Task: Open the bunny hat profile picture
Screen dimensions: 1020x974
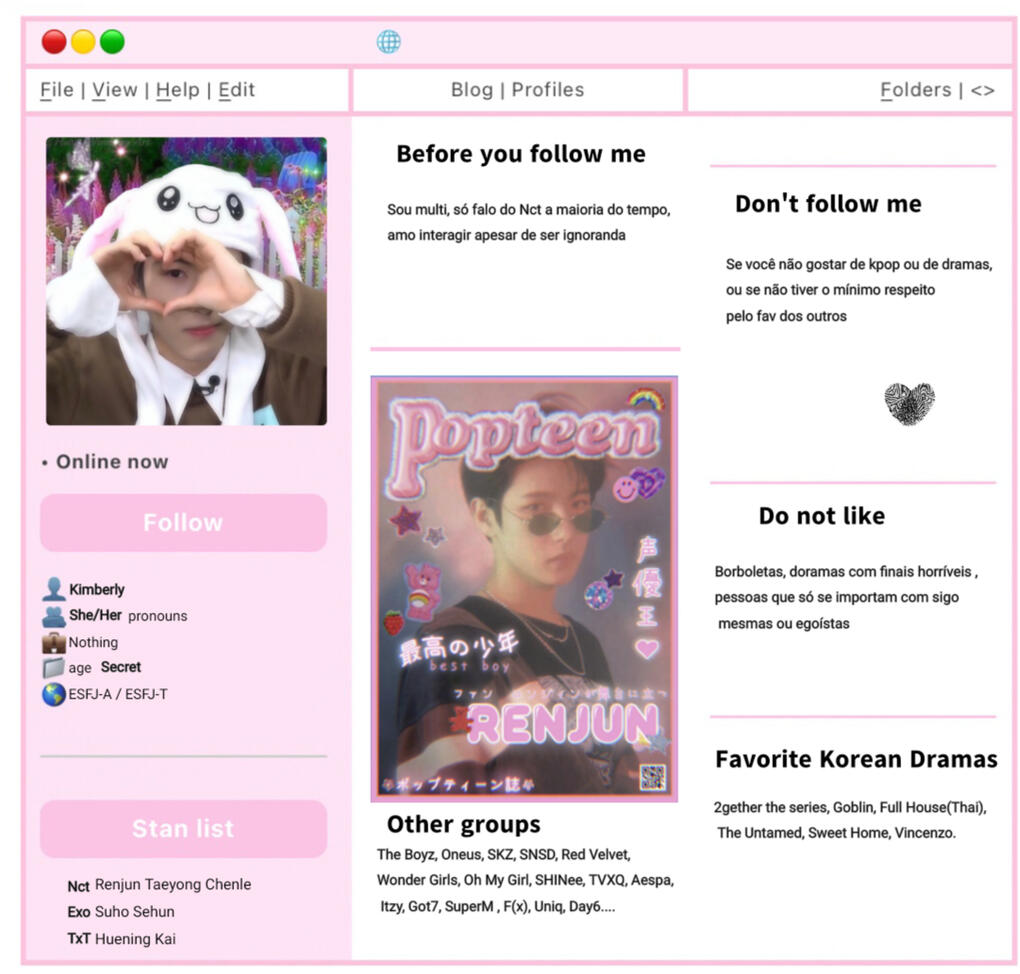Action: pos(187,281)
